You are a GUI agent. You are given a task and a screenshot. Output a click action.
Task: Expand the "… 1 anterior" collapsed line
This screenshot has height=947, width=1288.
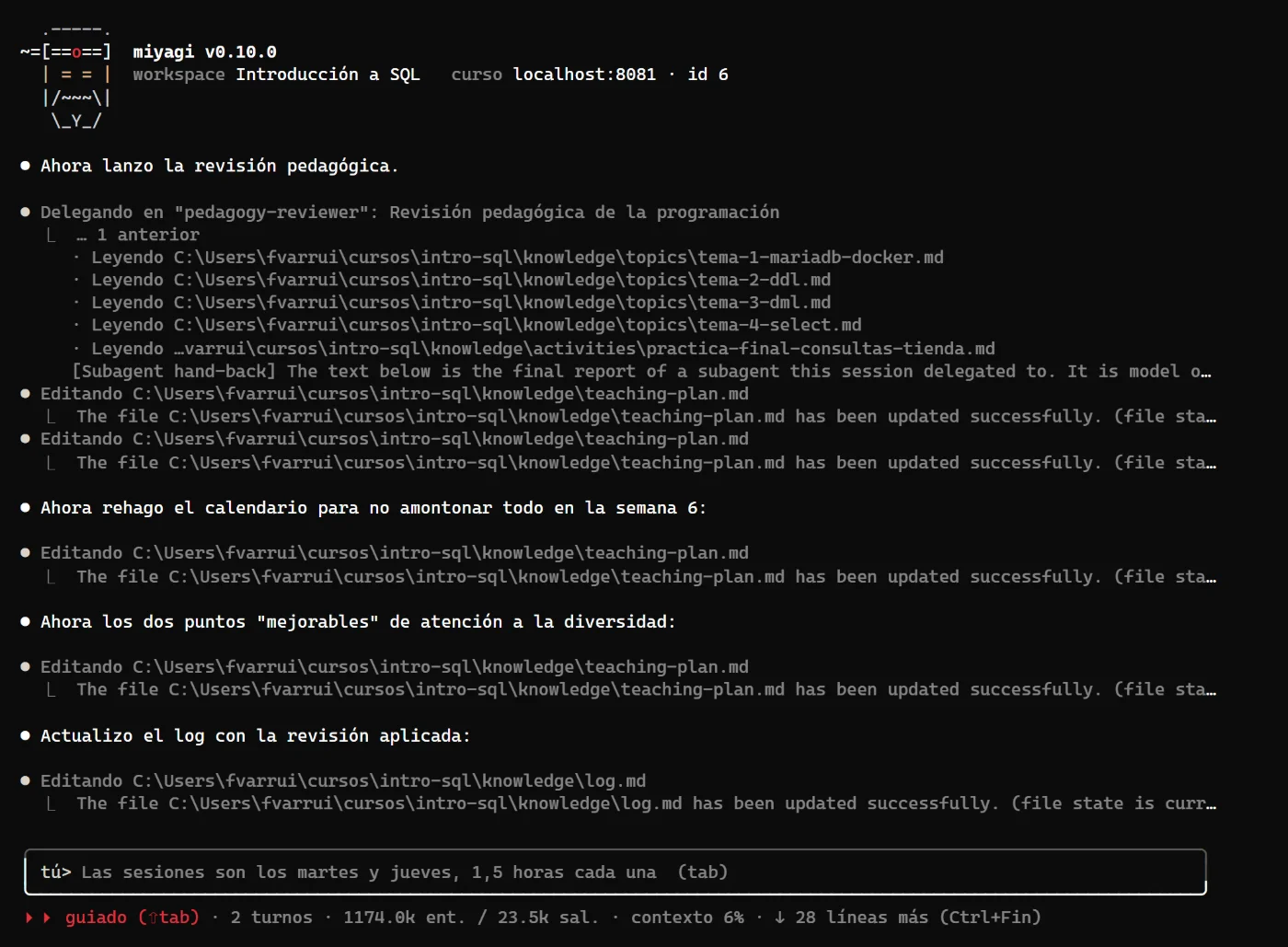coord(138,235)
